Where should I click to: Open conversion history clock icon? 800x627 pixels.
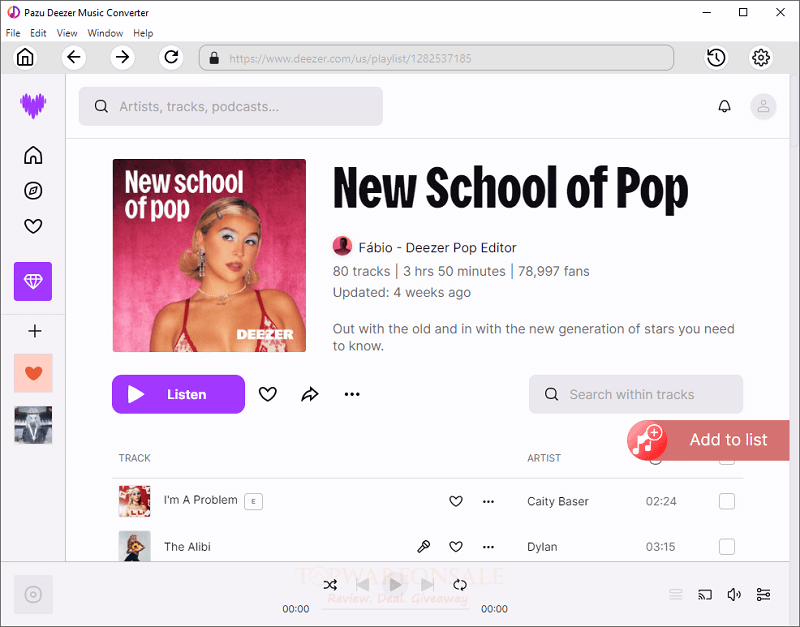tap(716, 58)
